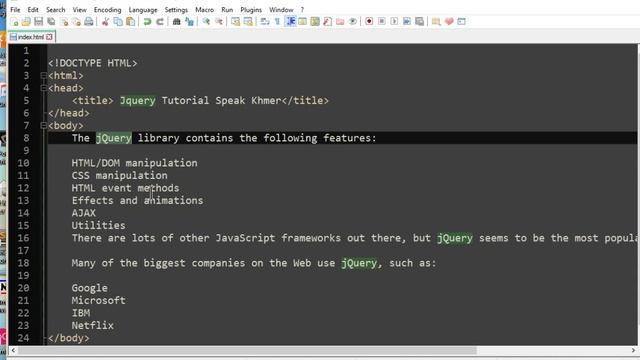Click line number 16 in the margin
This screenshot has height=360, width=640.
point(23,238)
